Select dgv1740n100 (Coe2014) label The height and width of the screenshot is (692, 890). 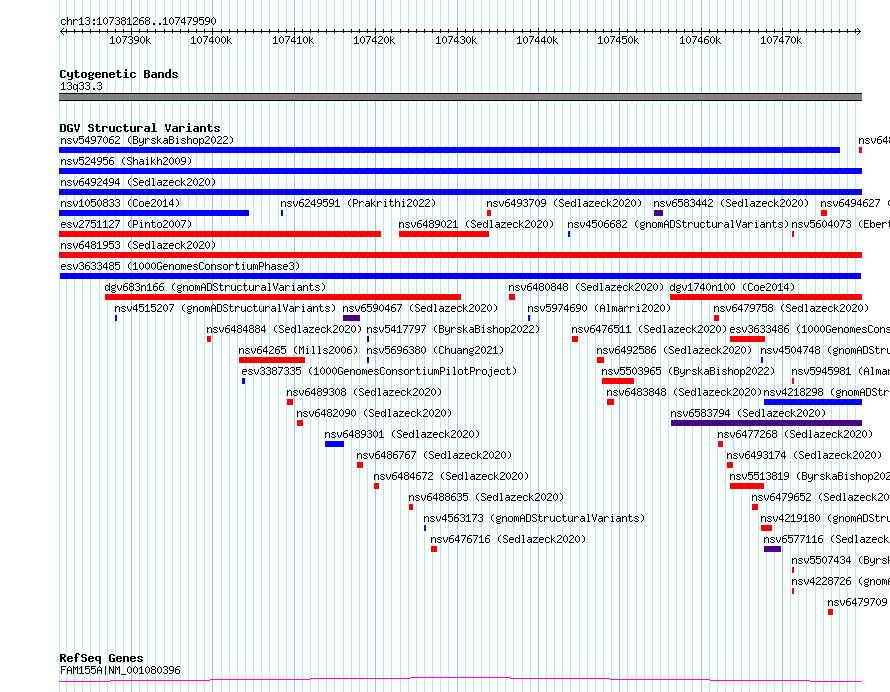point(732,287)
